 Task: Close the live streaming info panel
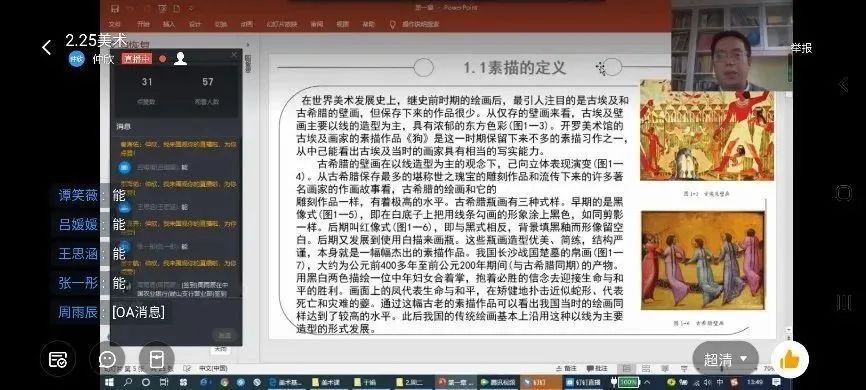[x=234, y=55]
